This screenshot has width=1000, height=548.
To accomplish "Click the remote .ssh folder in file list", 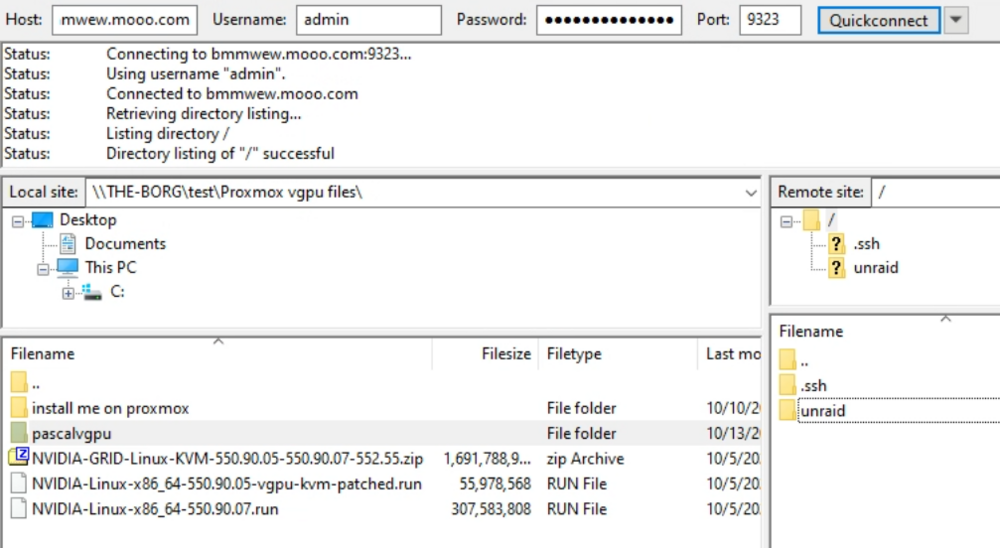I will [813, 385].
